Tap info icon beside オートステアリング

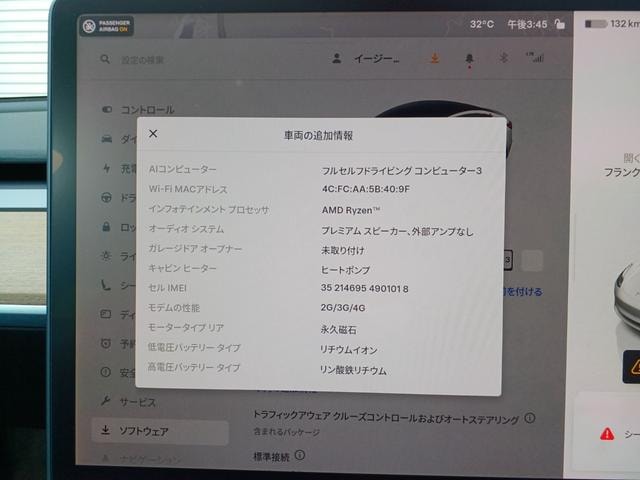530,418
